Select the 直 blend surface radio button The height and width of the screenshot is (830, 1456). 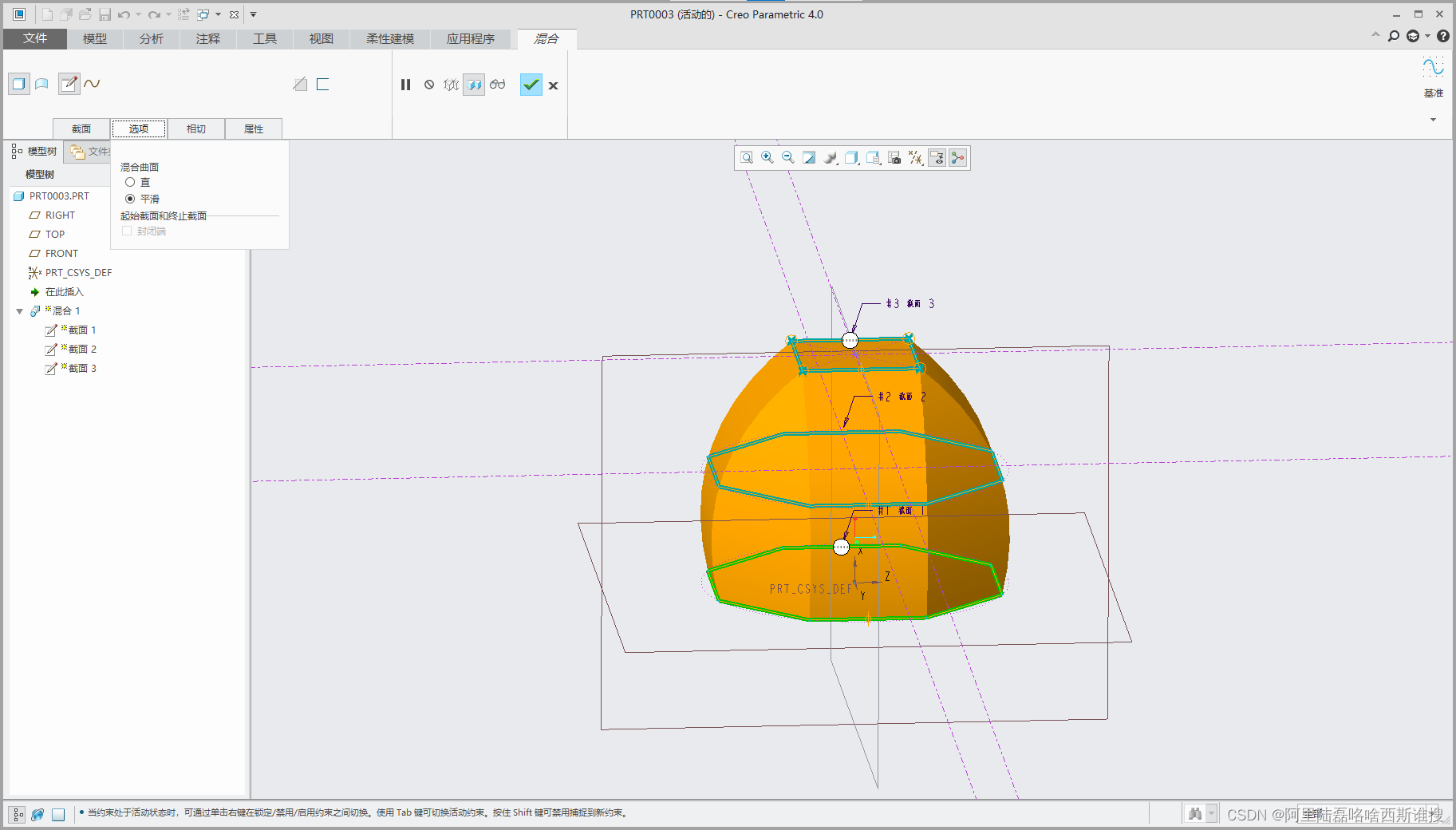click(130, 182)
